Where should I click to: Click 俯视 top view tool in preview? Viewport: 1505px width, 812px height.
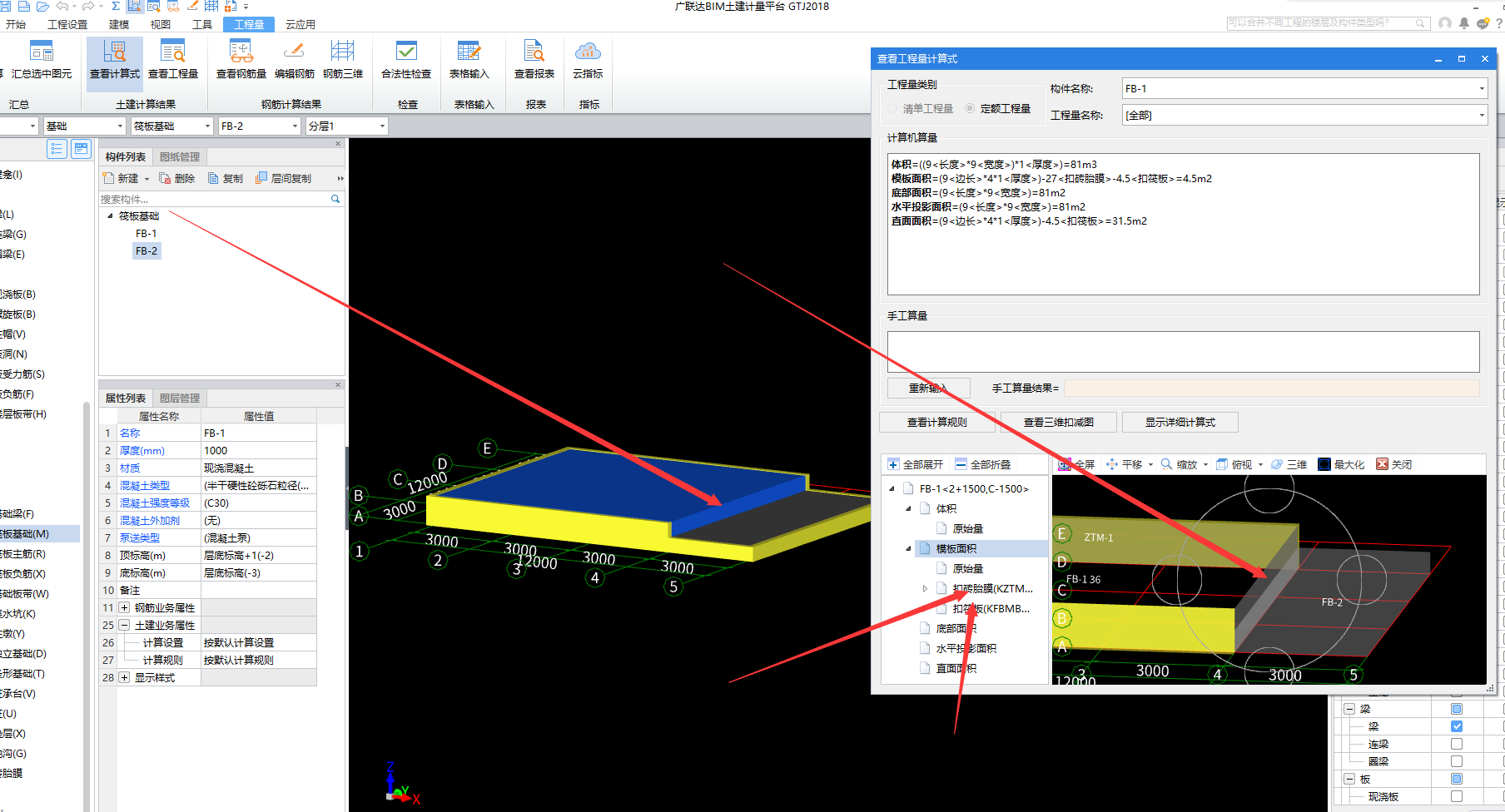(1234, 464)
